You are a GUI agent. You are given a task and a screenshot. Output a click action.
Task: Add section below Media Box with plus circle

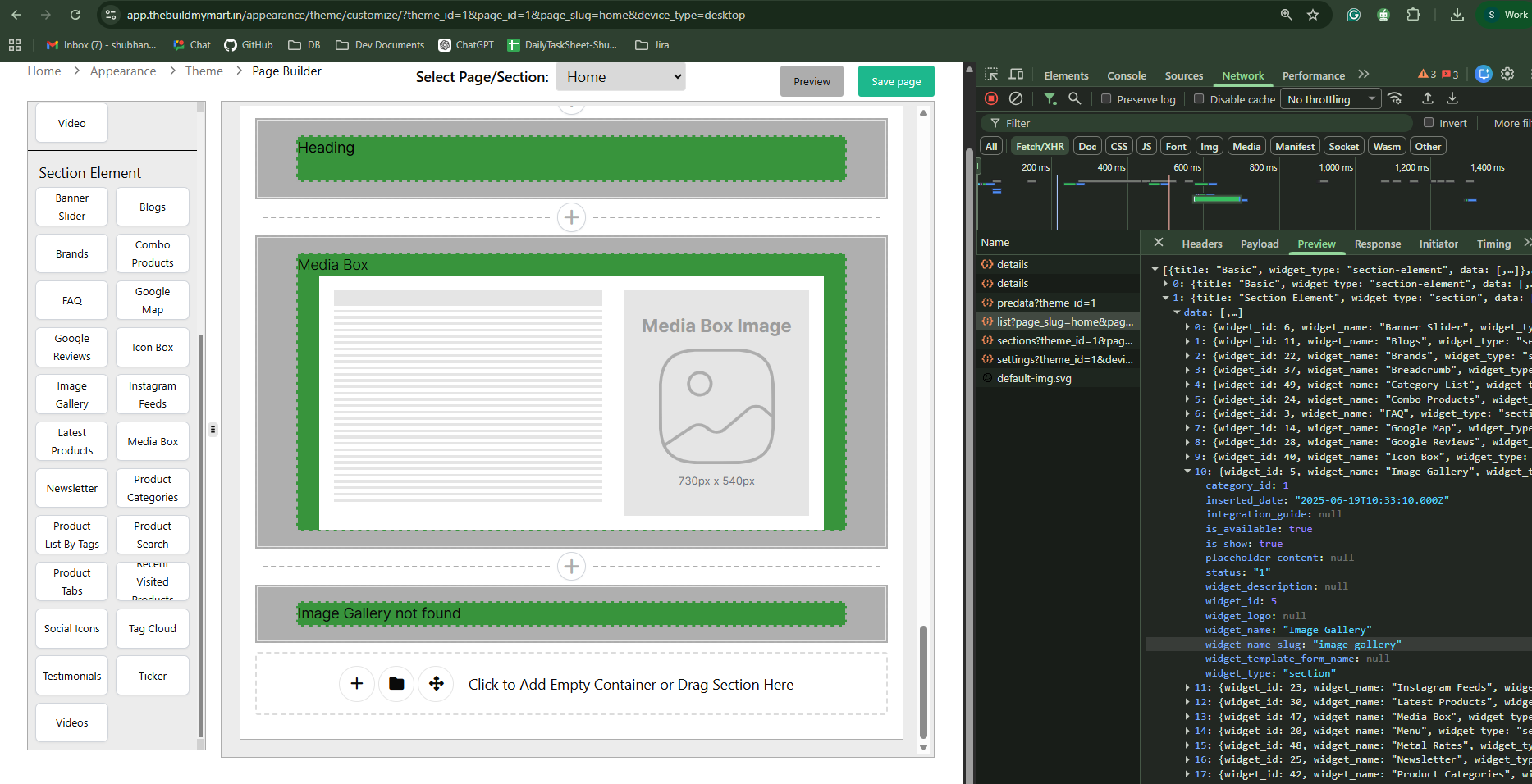[x=572, y=566]
